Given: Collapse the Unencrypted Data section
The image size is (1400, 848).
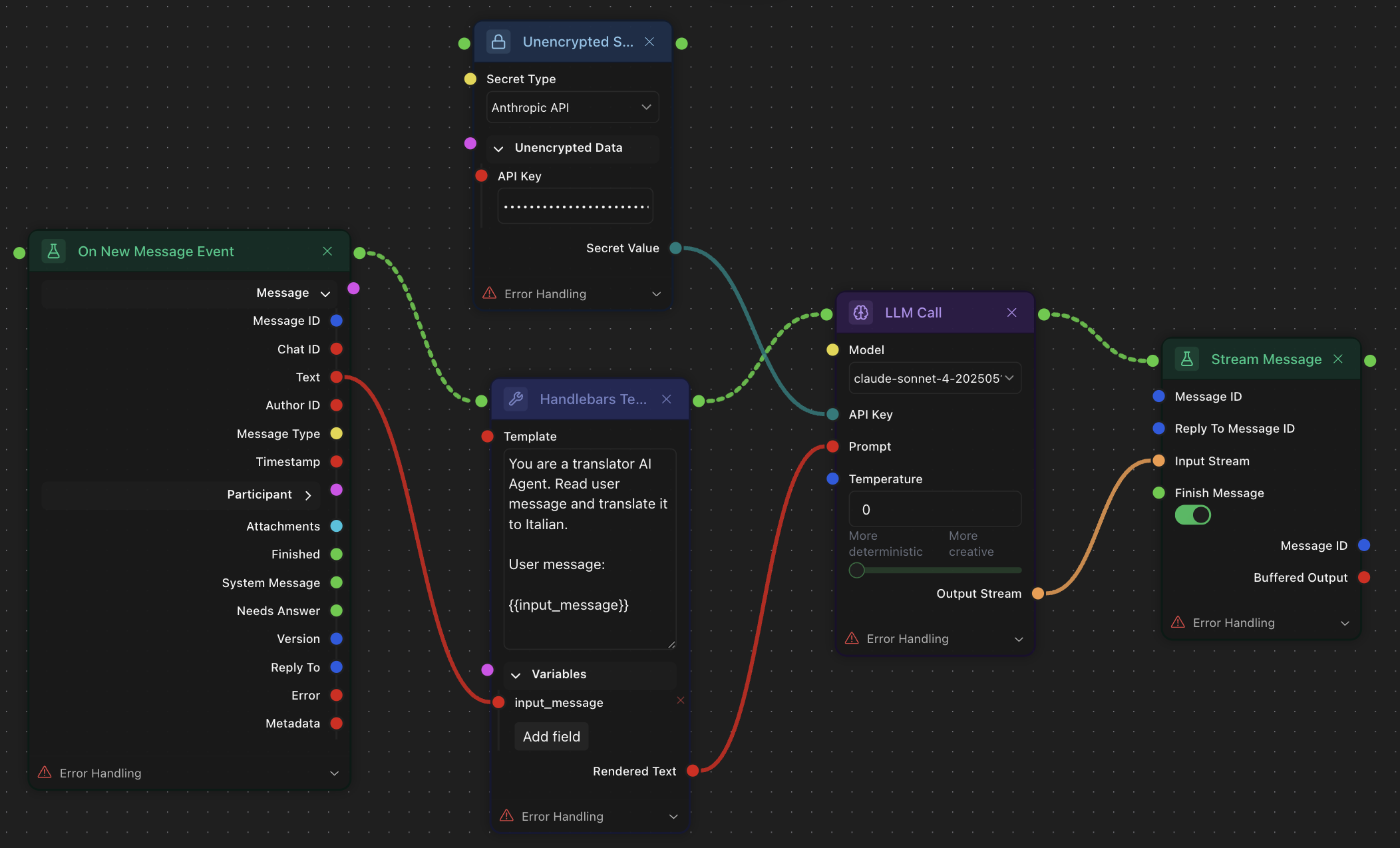Looking at the screenshot, I should click(x=498, y=148).
